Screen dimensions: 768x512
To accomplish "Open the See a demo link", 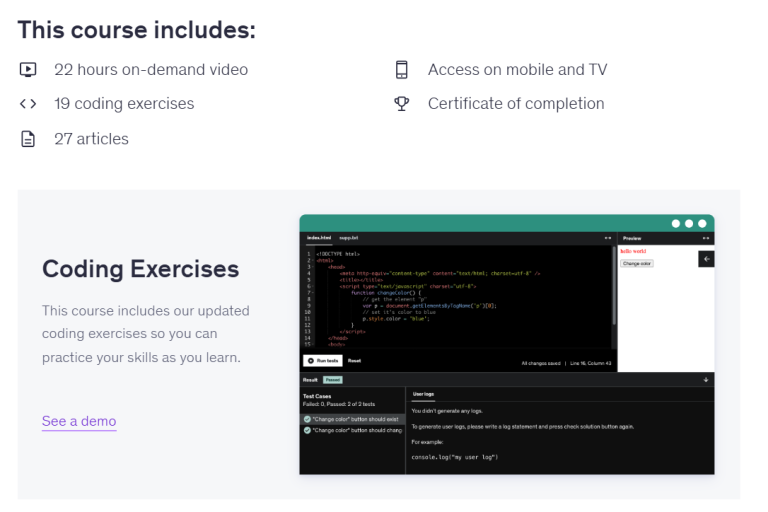I will pyautogui.click(x=79, y=421).
